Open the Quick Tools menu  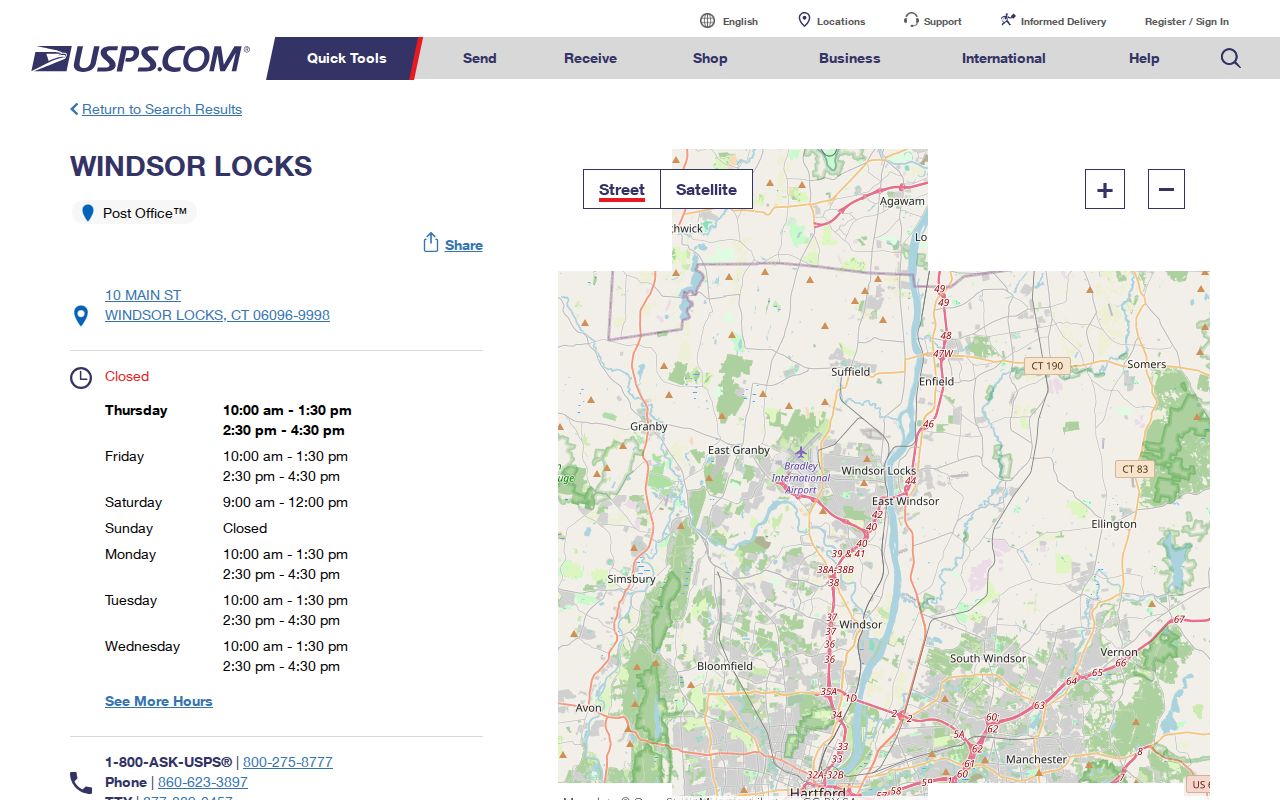(x=346, y=58)
